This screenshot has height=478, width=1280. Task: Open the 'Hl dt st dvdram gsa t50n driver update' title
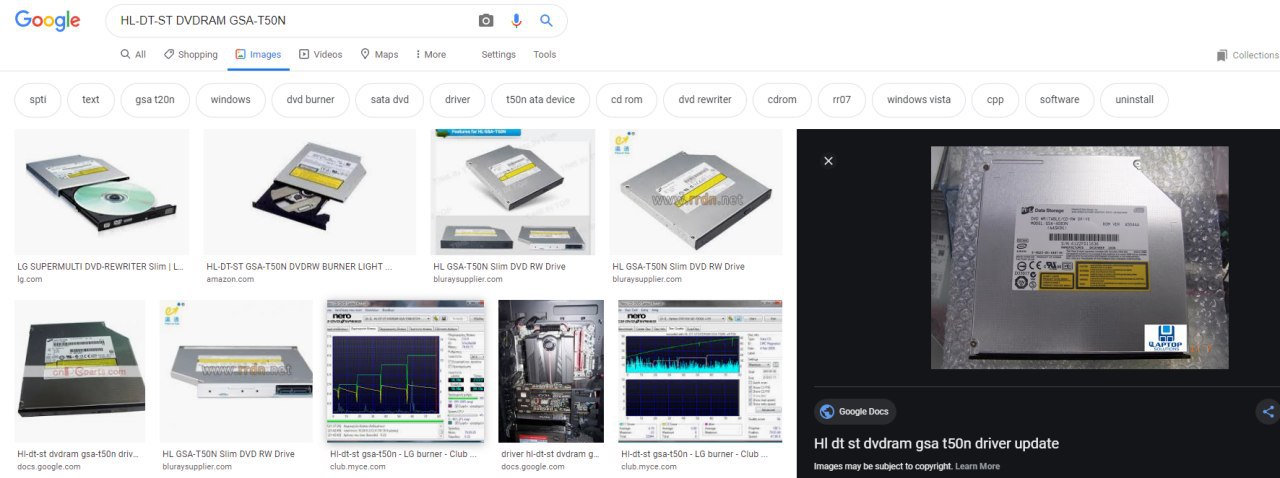(x=936, y=444)
